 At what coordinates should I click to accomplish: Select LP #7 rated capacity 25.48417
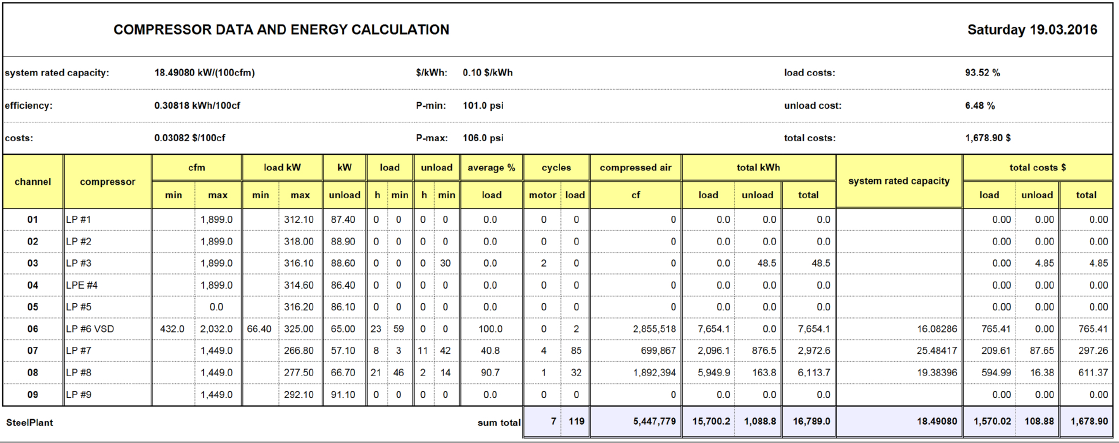[933, 351]
